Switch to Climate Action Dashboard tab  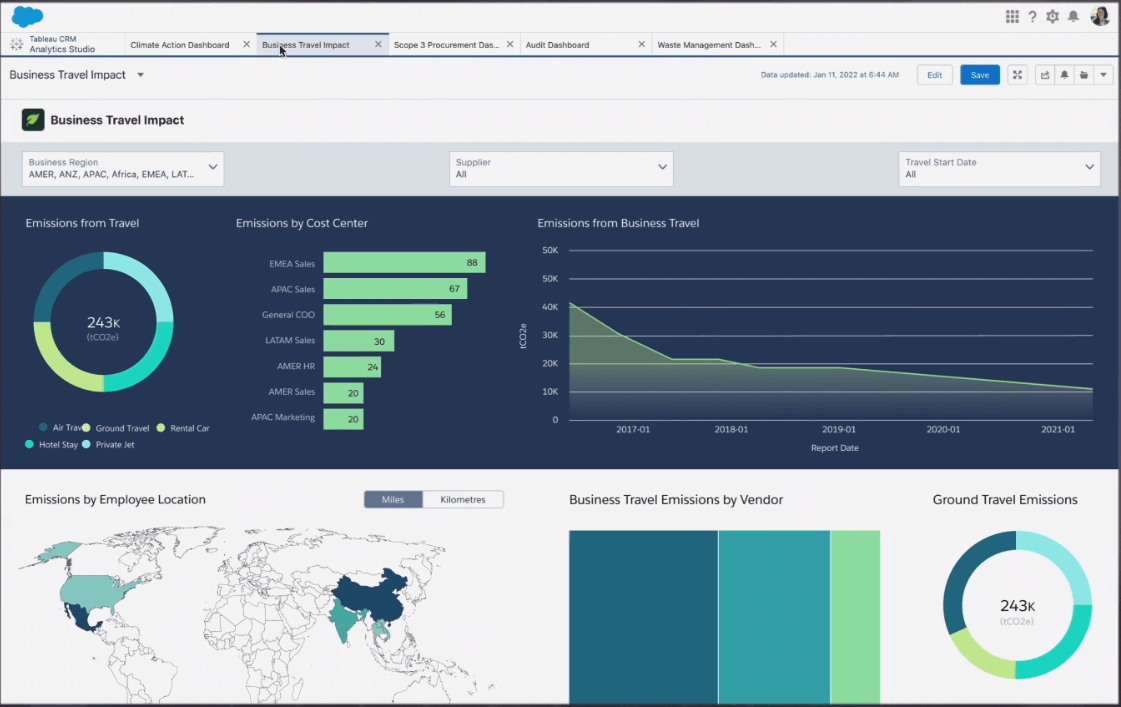180,45
